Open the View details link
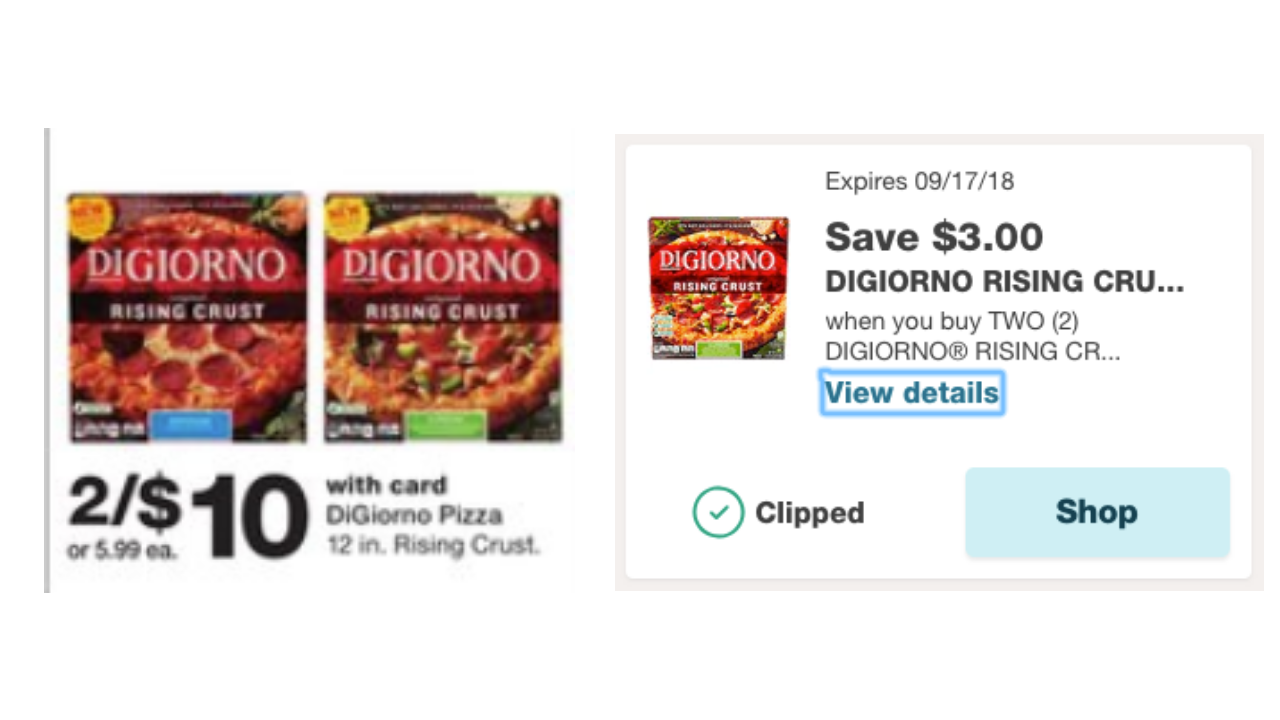This screenshot has height=720, width=1280. (x=911, y=393)
